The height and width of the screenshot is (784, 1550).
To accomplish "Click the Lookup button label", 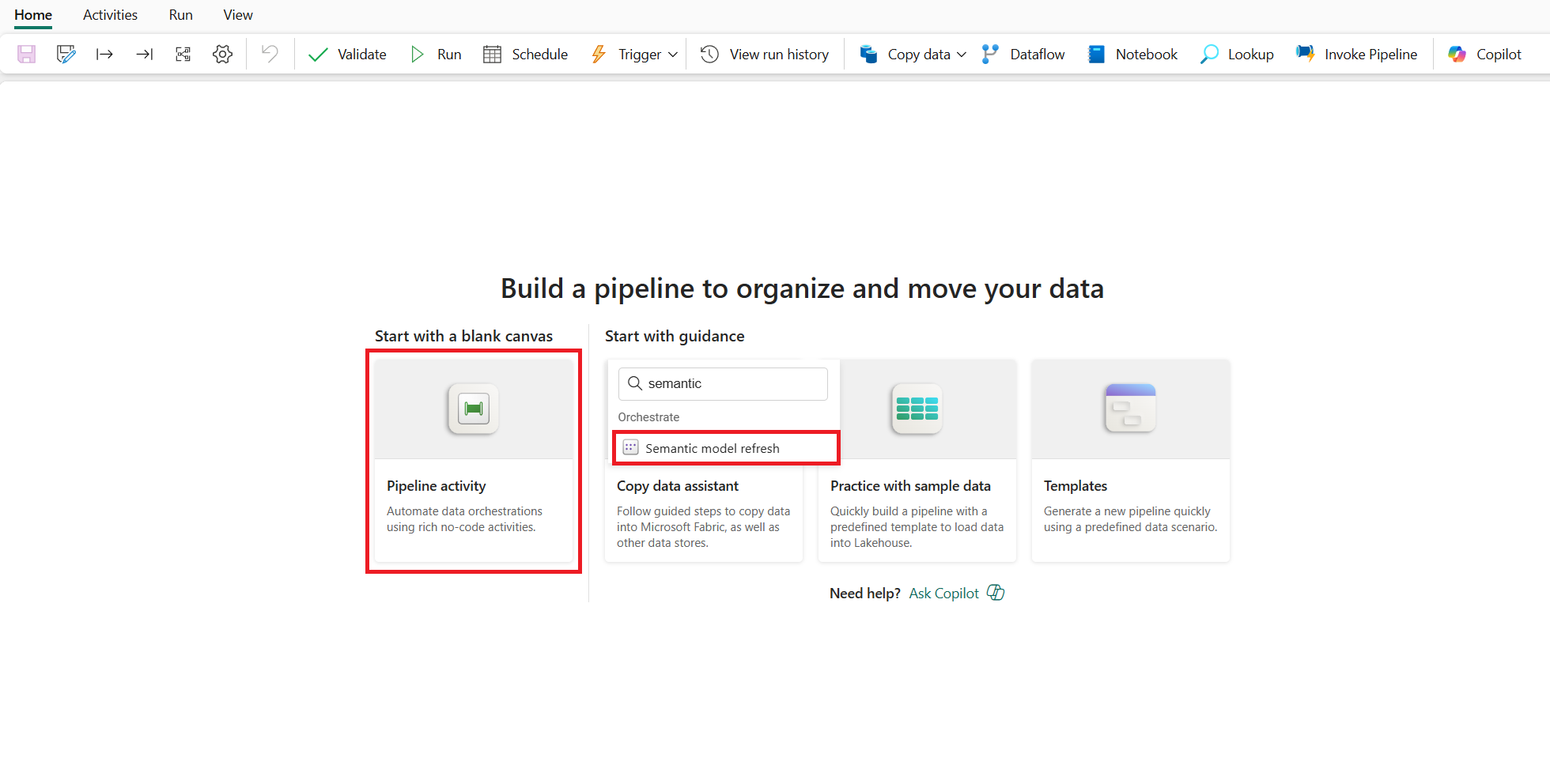I will [x=1250, y=55].
